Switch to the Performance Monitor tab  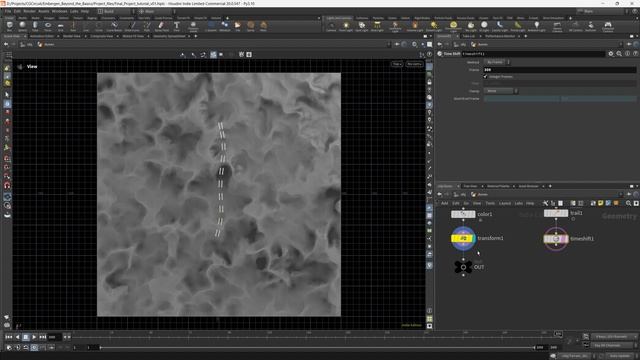500,36
